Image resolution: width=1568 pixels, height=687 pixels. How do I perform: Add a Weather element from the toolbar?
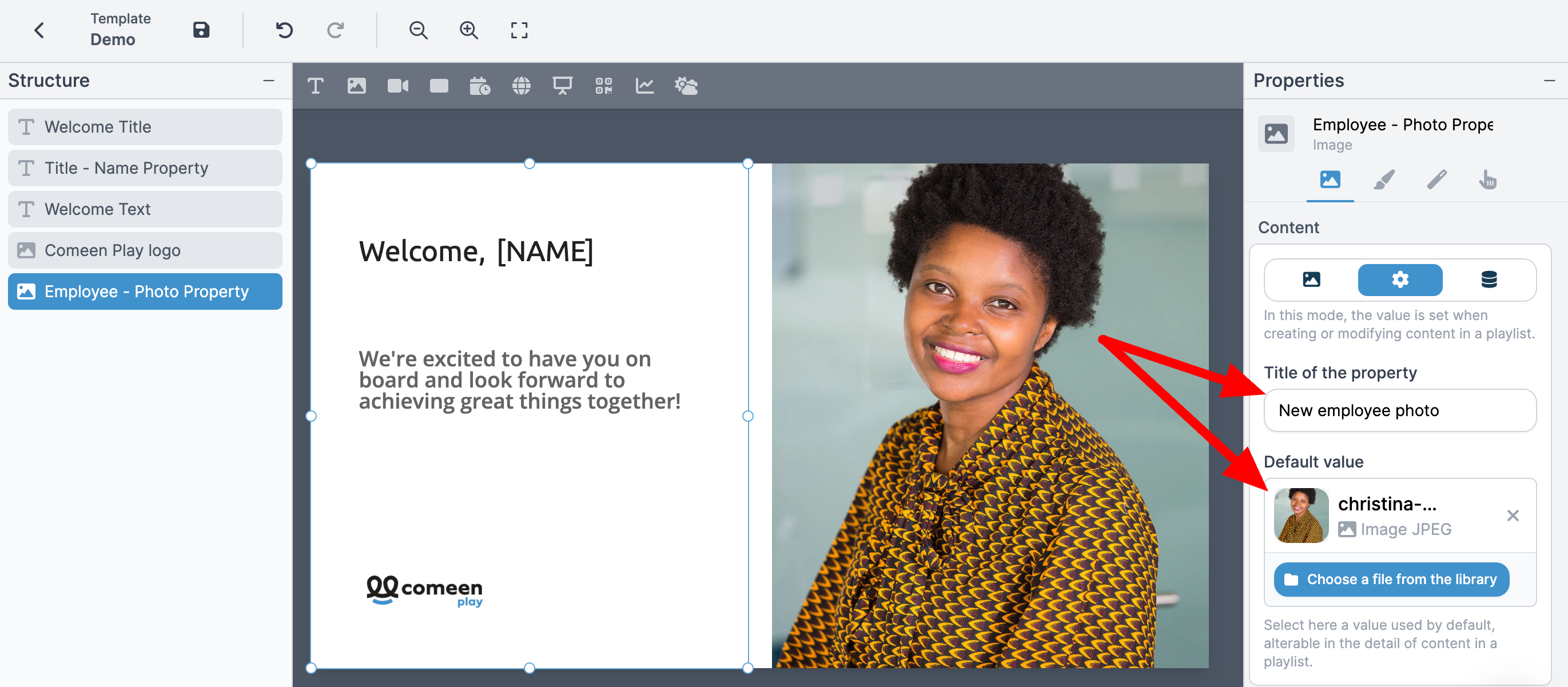click(x=686, y=86)
